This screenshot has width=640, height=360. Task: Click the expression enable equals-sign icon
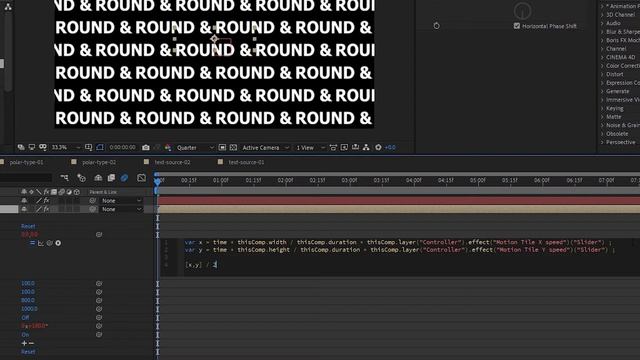pyautogui.click(x=32, y=243)
